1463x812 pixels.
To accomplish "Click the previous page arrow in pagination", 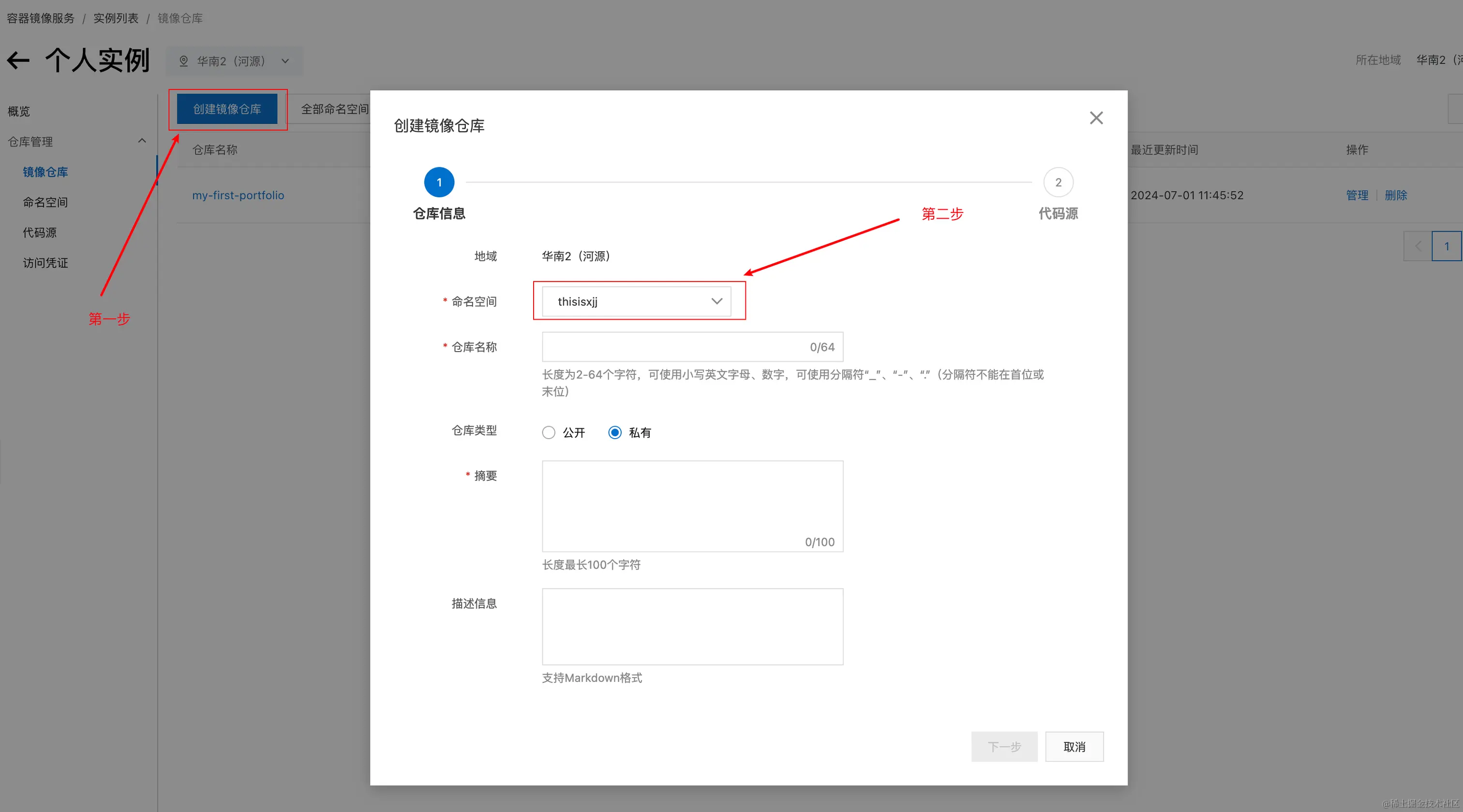I will 1418,247.
